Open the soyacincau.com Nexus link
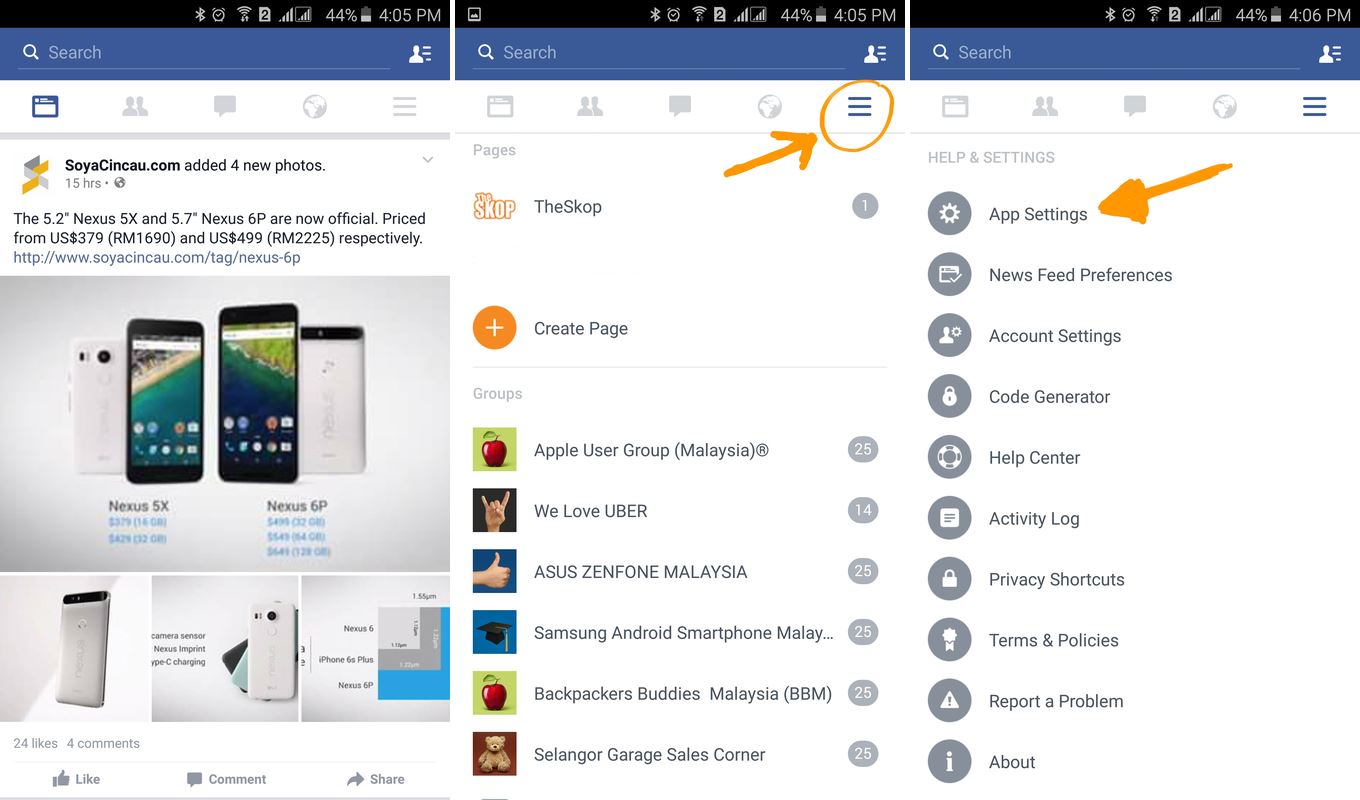 click(155, 257)
